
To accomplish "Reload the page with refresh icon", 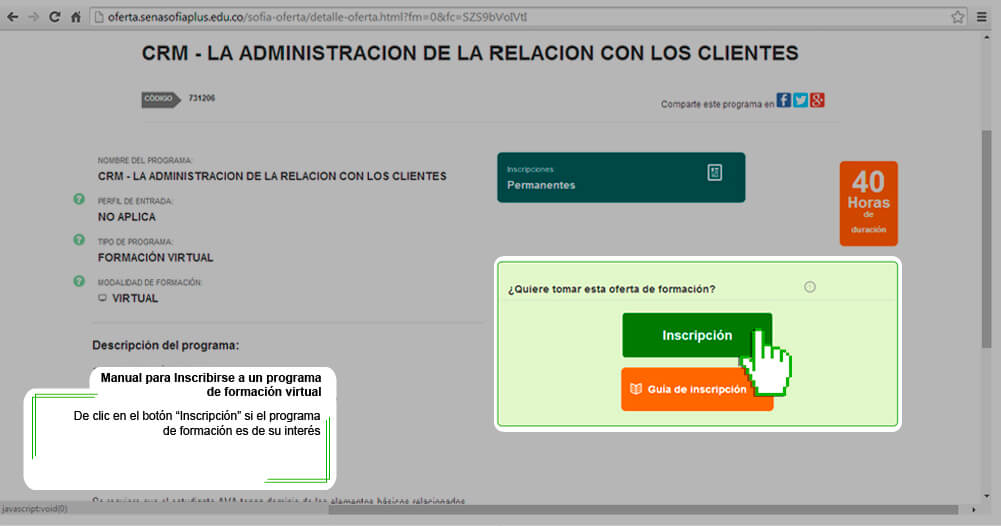I will (x=55, y=17).
